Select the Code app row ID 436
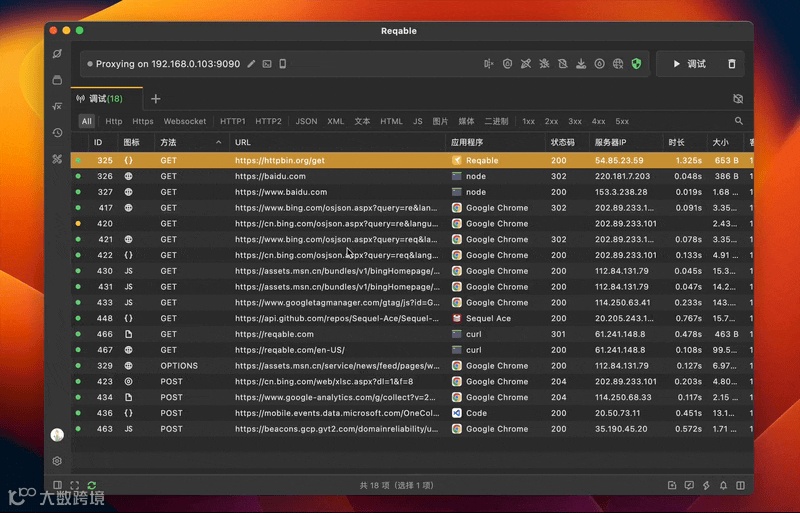Screen dimensions: 800x513 tap(412, 413)
